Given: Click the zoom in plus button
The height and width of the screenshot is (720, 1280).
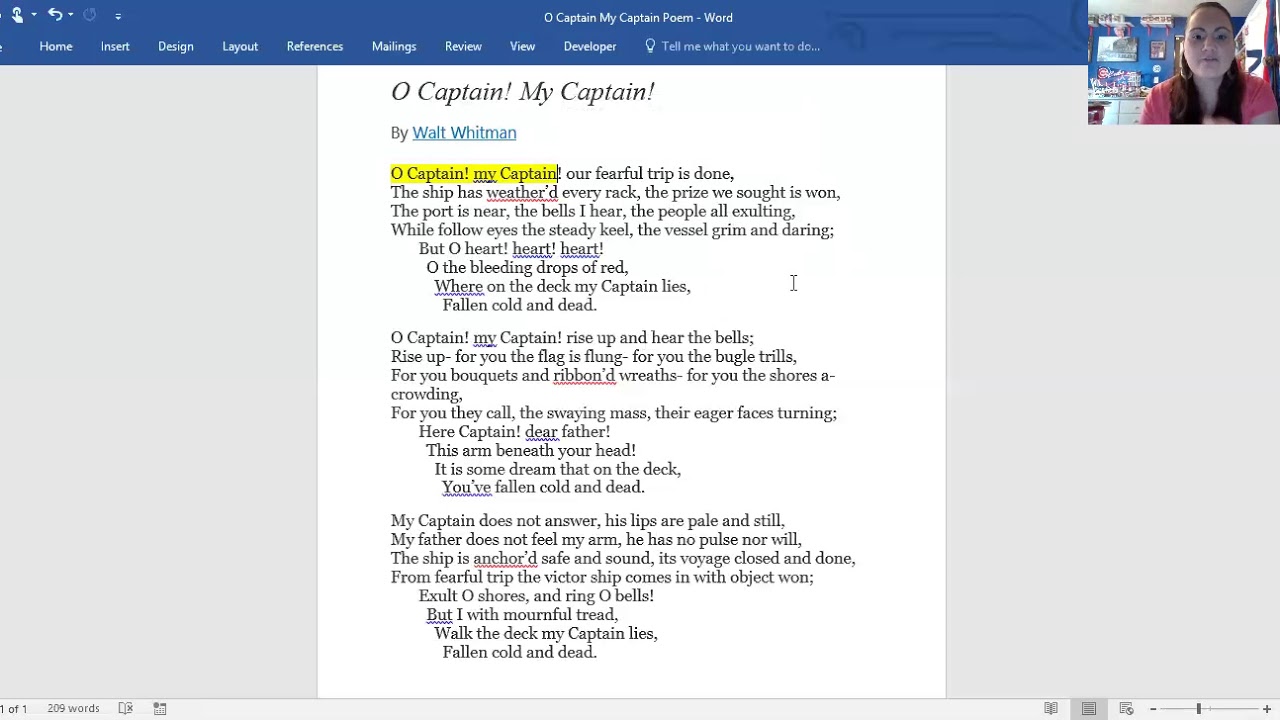Looking at the screenshot, I should click(1267, 709).
